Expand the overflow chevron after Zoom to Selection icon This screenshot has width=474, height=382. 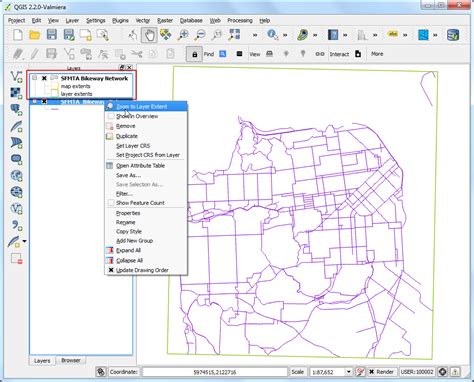pos(255,35)
